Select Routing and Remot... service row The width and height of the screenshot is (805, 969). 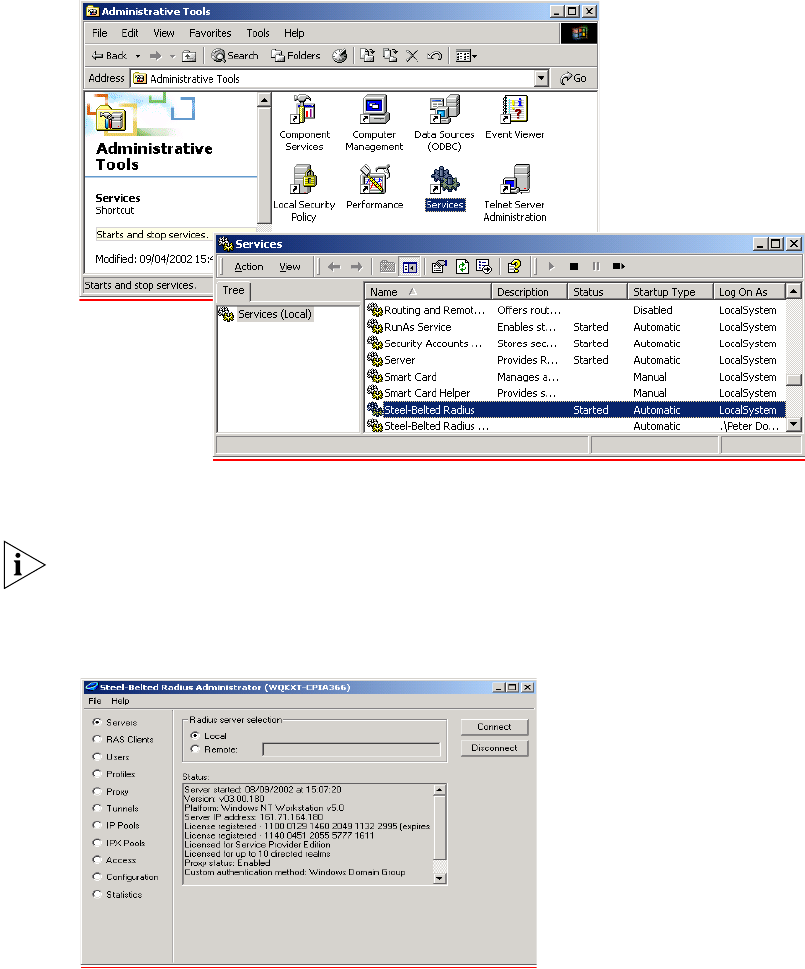(575, 310)
